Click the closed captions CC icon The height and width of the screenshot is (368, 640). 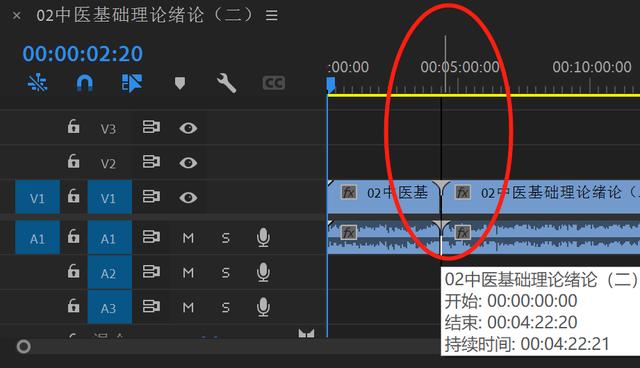click(273, 83)
